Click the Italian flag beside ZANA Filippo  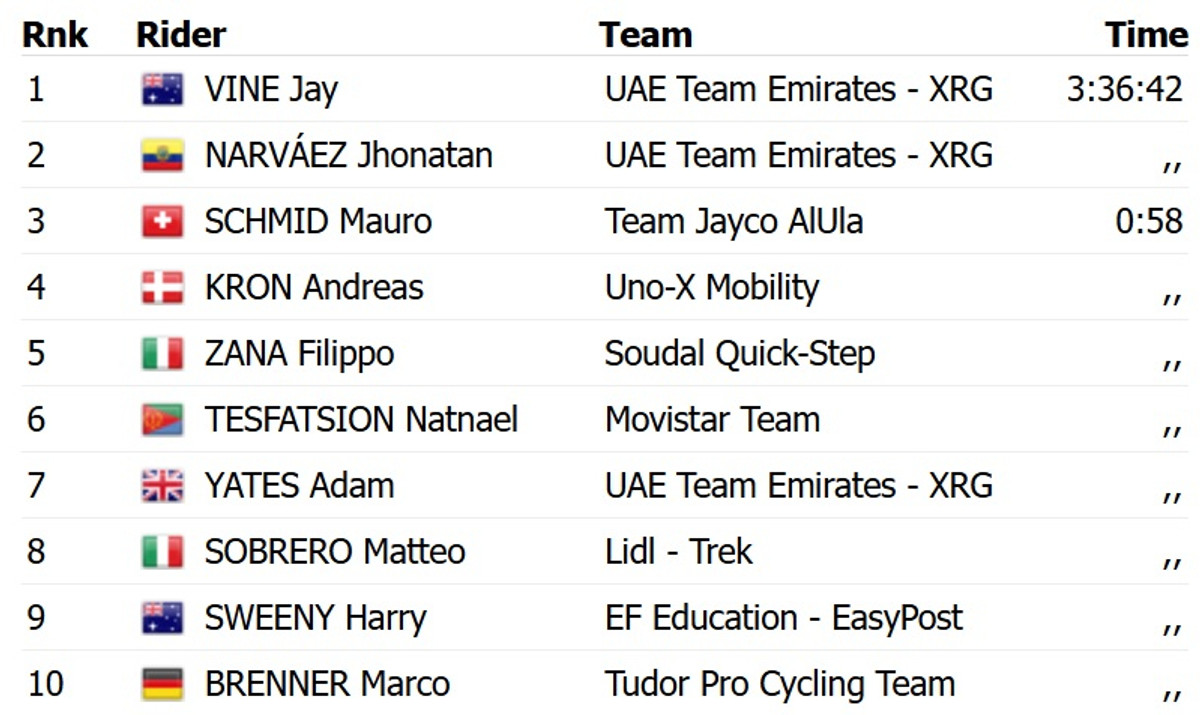[x=162, y=354]
